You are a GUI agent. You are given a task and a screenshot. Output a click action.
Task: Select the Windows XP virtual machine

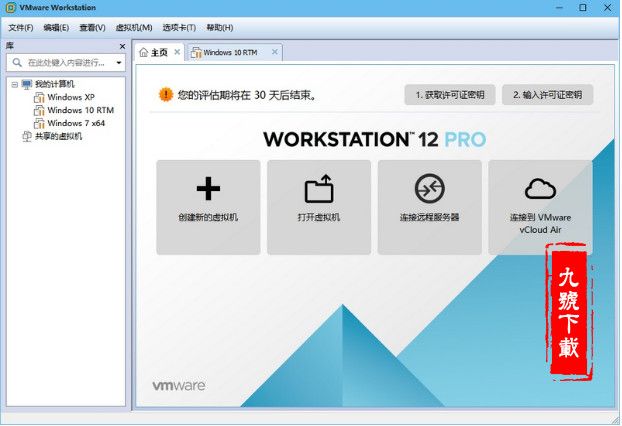point(71,97)
